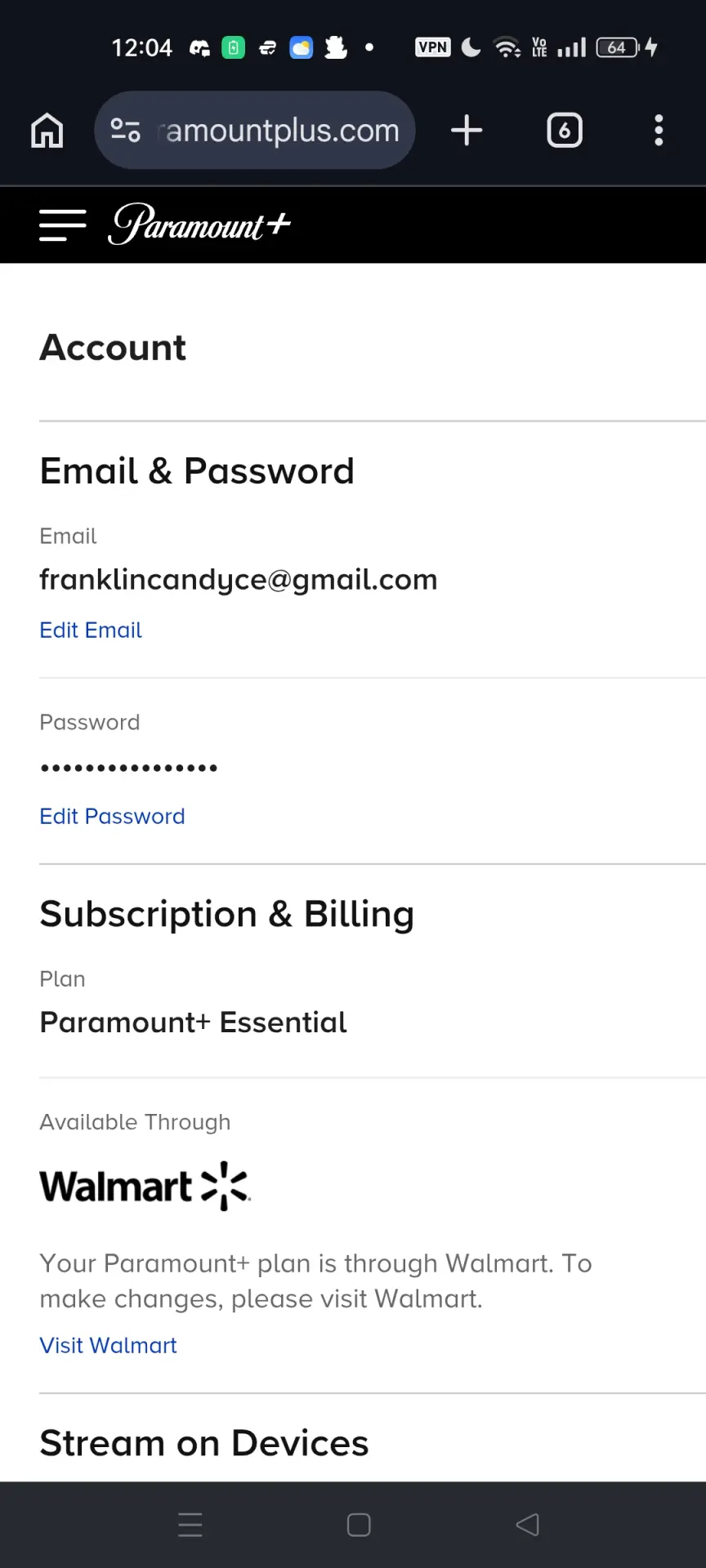Tap the Android home square button
Viewport: 706px width, 1568px height.
click(359, 1525)
